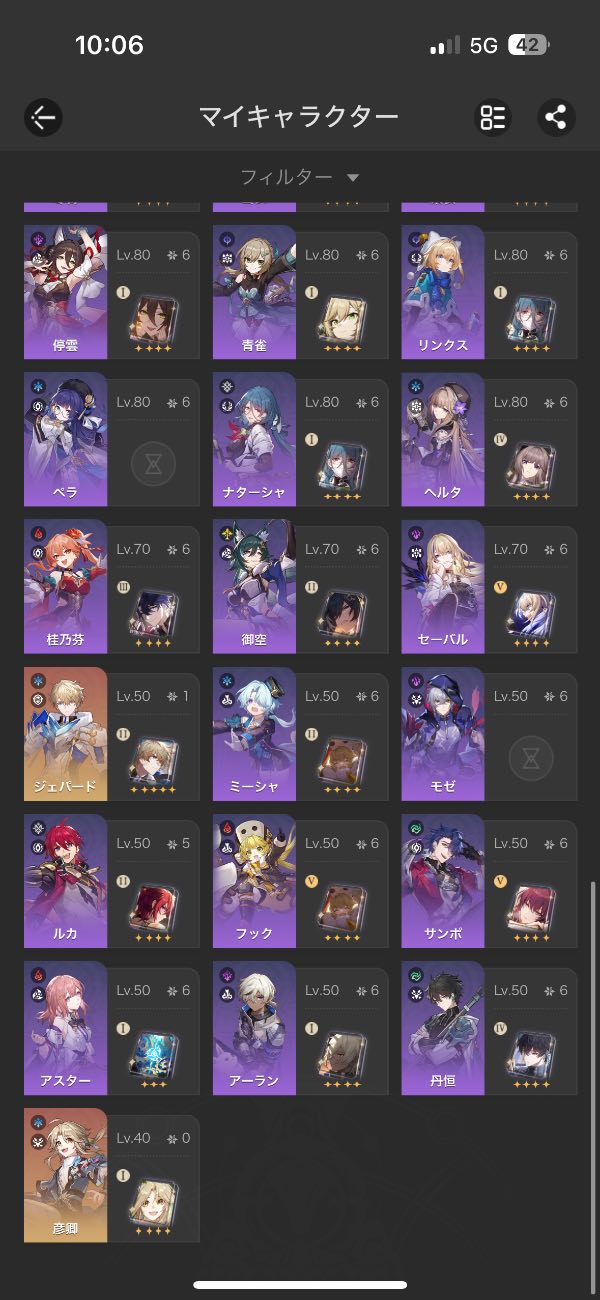
Task: Select ミーシャ character portrait
Action: pyautogui.click(x=254, y=733)
